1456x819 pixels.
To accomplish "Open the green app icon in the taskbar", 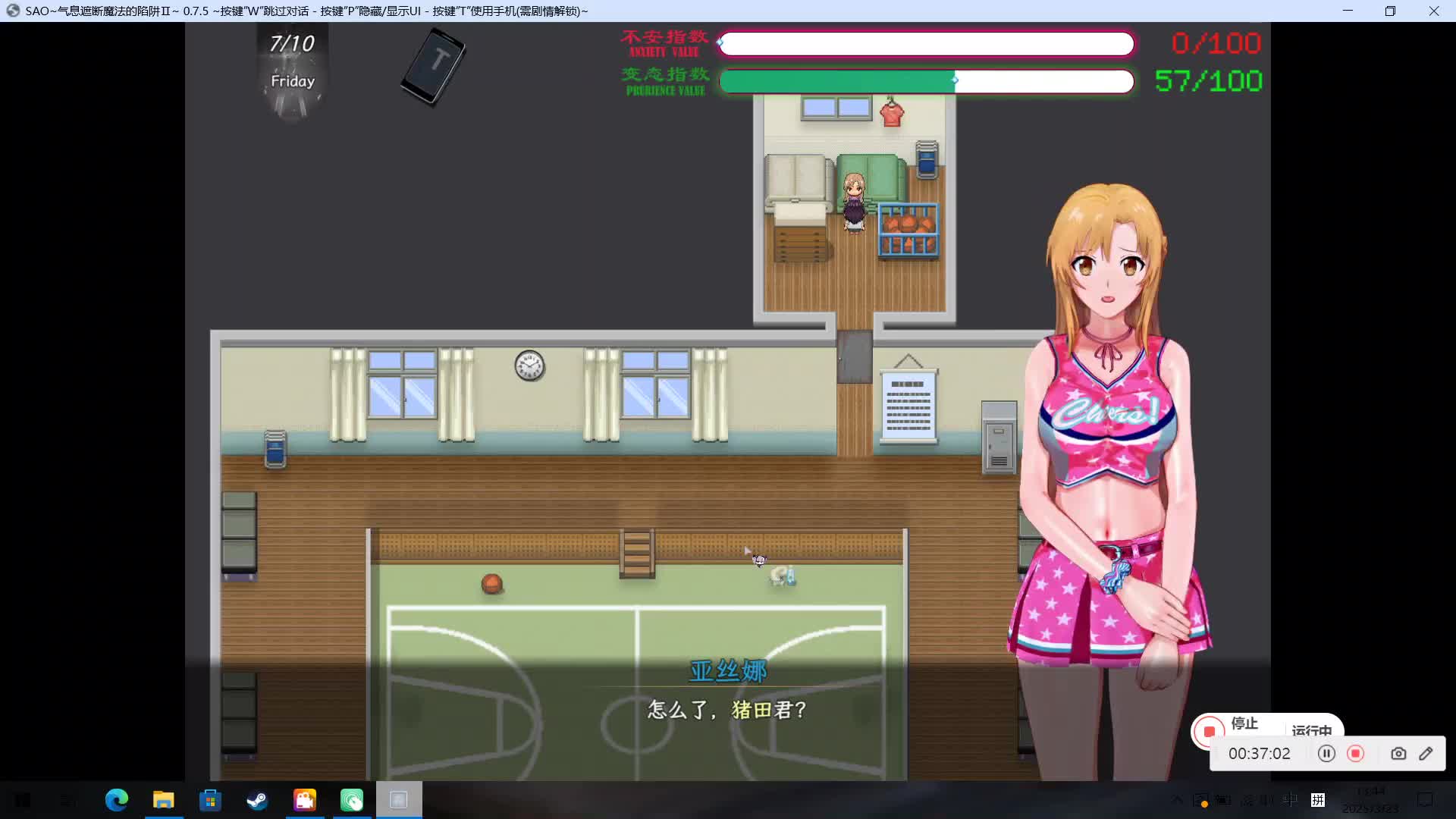I will pos(352,800).
